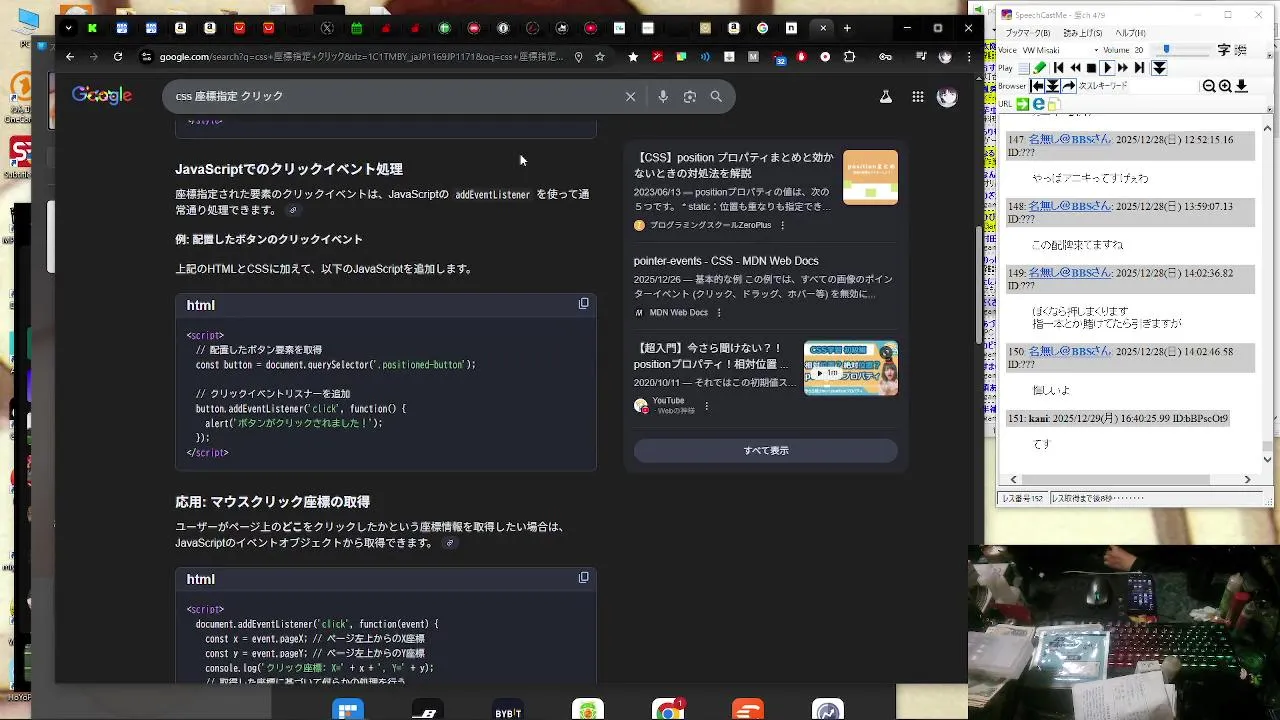Go forward in SpeechCastMe Browser row

point(1069,87)
